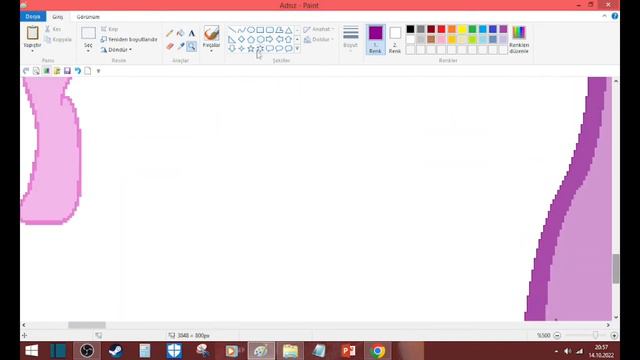Choose the Five-point star shape
The height and width of the screenshot is (360, 640).
pyautogui.click(x=251, y=49)
